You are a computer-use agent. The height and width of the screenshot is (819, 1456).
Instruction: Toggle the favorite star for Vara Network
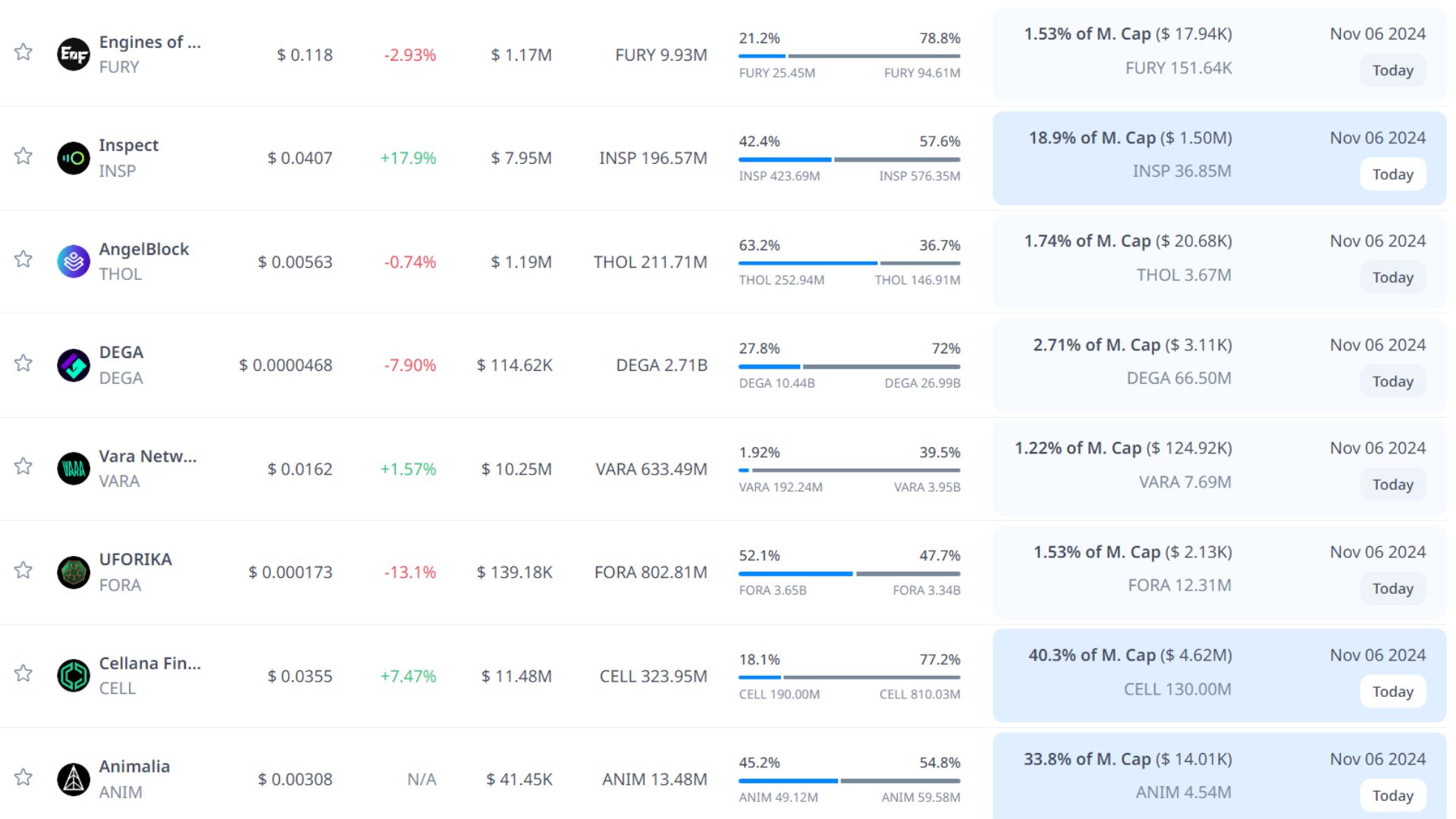24,466
